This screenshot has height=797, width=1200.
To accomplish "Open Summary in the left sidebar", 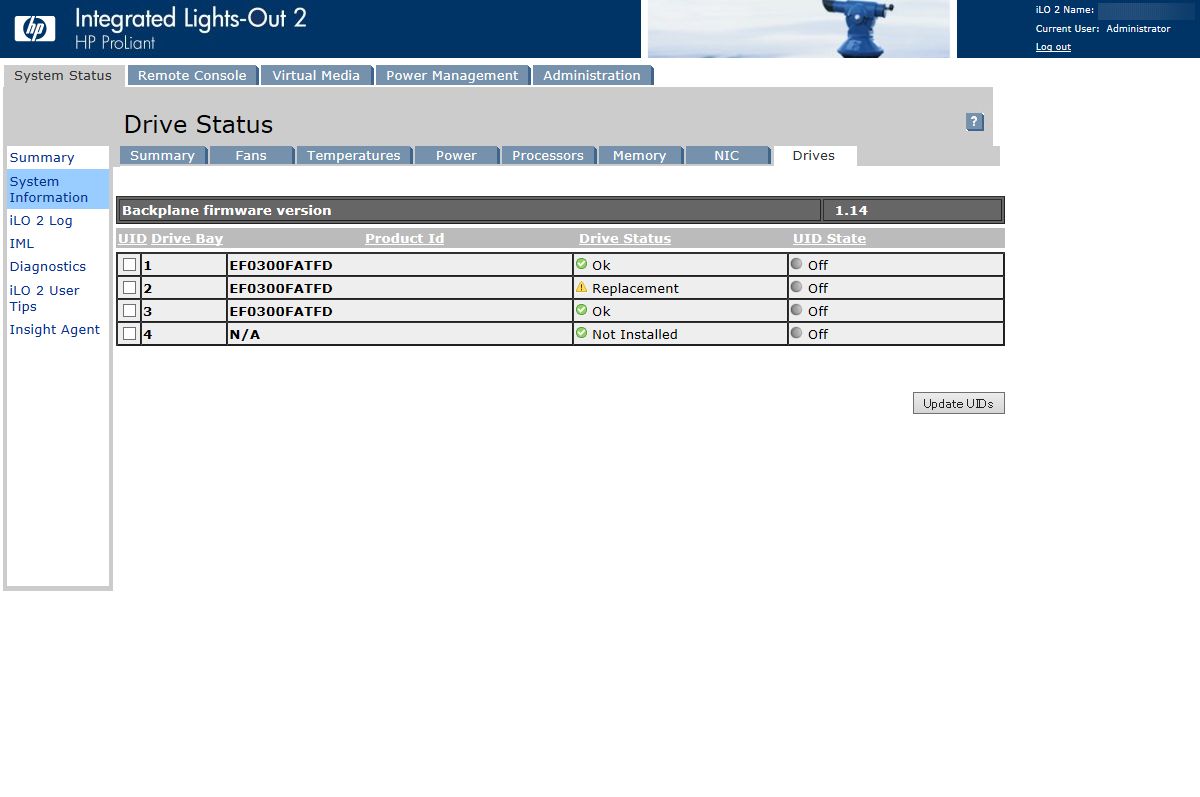I will click(x=42, y=157).
